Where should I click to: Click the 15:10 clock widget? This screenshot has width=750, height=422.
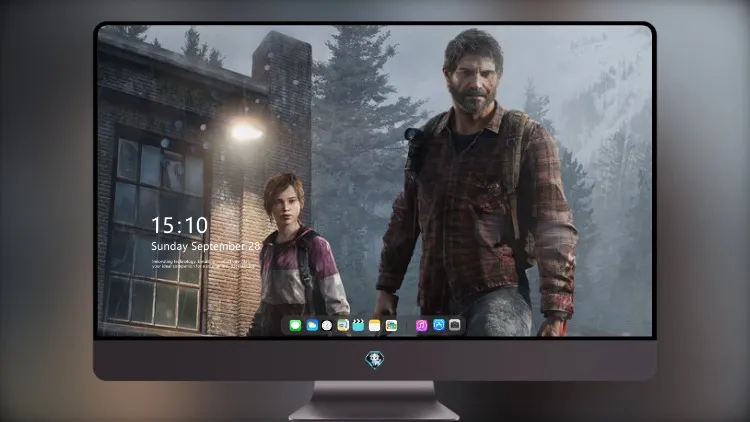click(x=179, y=225)
